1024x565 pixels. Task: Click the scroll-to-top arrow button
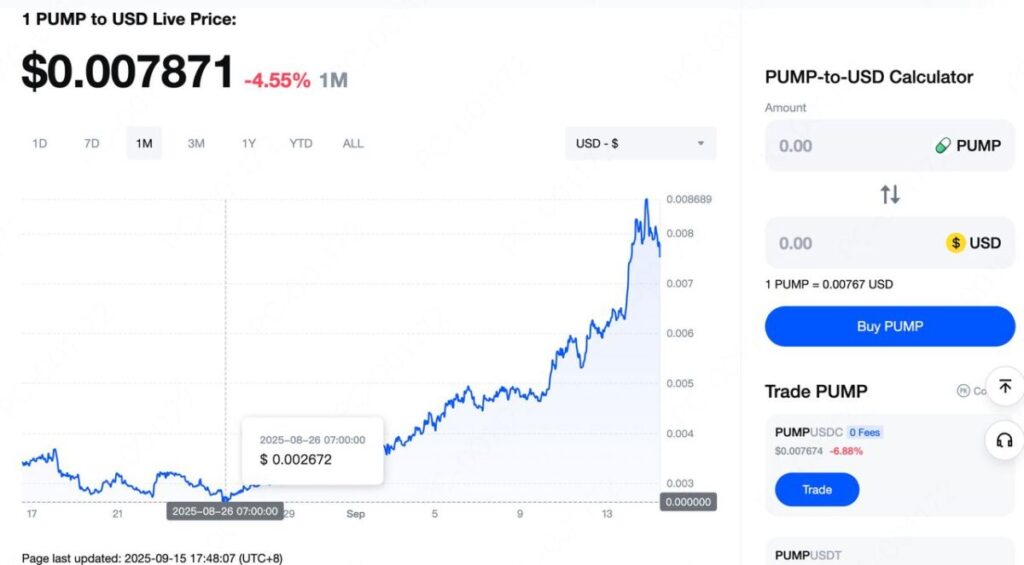pyautogui.click(x=1004, y=387)
